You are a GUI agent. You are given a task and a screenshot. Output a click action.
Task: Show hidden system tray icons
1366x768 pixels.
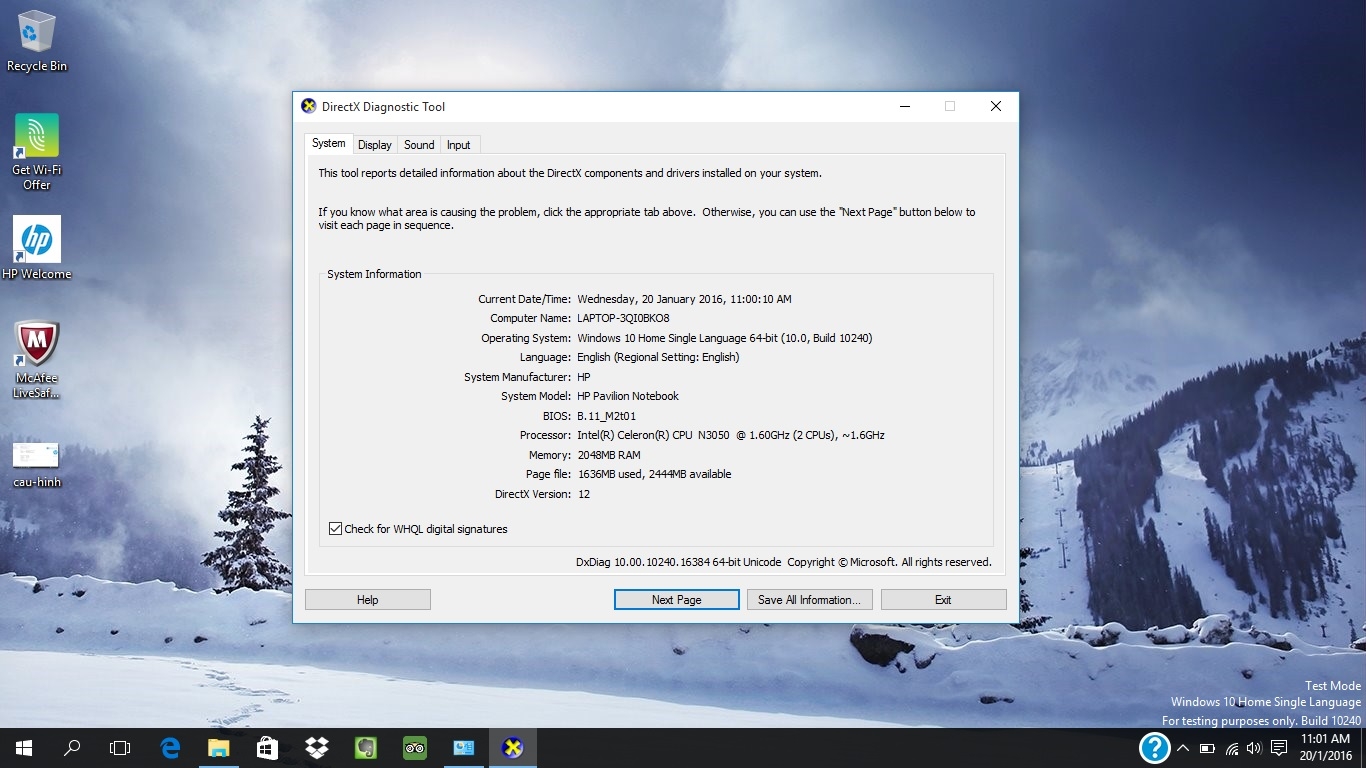tap(1183, 747)
